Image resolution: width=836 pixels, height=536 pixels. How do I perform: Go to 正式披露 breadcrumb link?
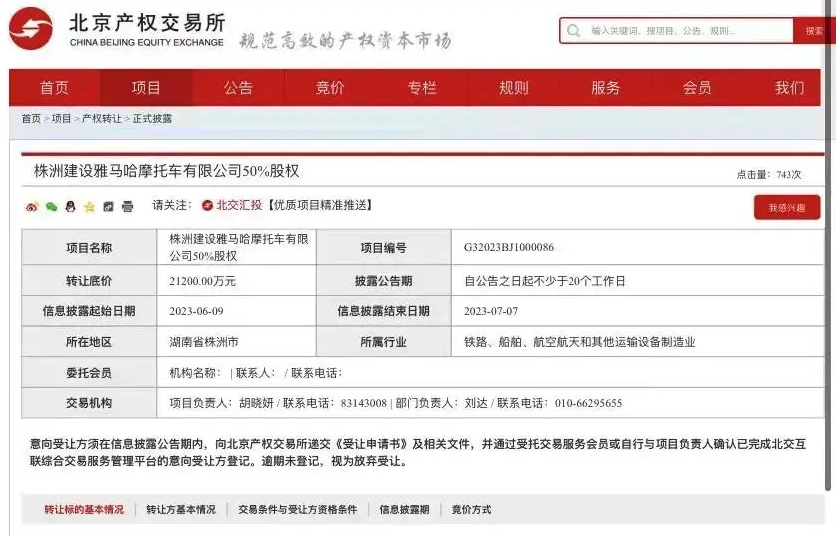(x=152, y=118)
